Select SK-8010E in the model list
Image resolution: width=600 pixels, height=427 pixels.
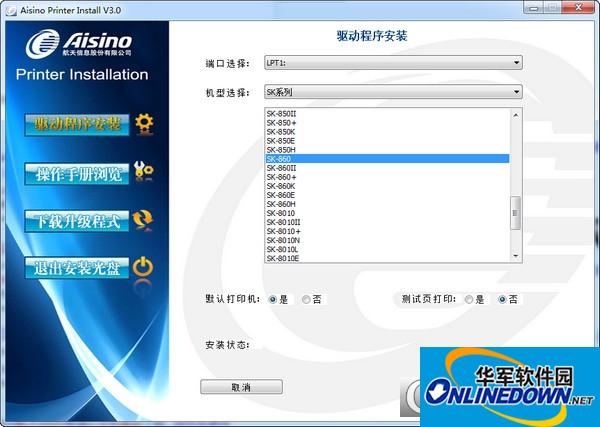click(x=387, y=258)
